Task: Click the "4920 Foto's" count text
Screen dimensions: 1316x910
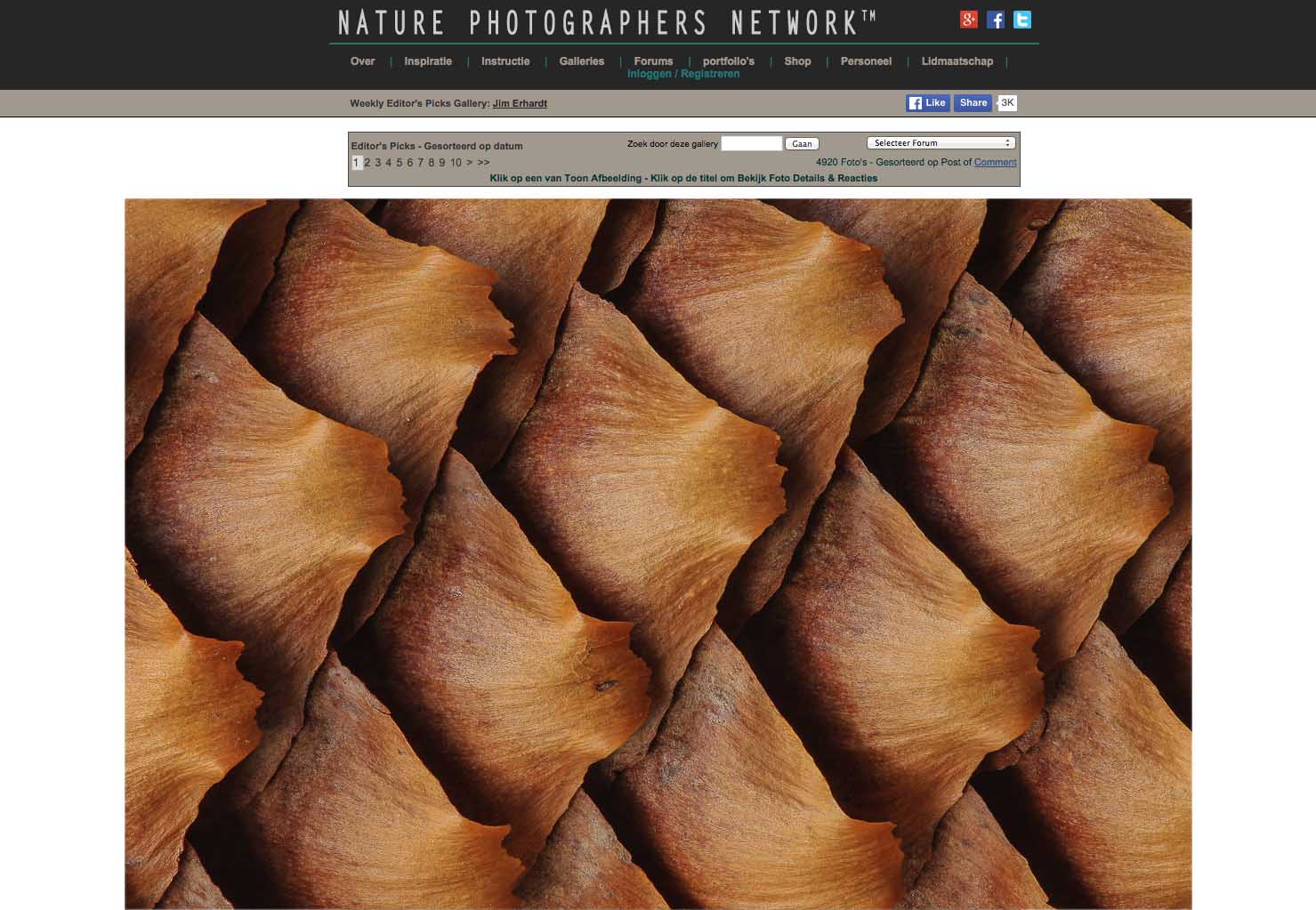Action: coord(841,162)
